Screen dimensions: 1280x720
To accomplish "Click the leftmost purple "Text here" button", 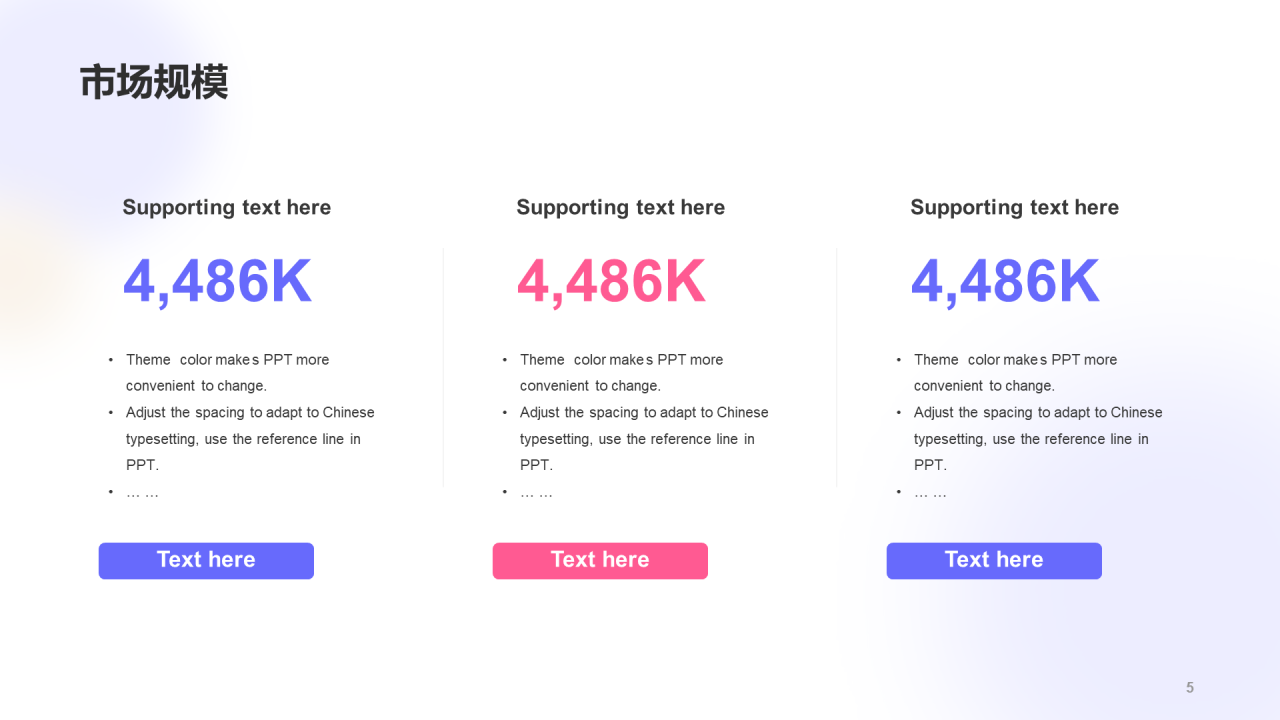I will pos(206,561).
